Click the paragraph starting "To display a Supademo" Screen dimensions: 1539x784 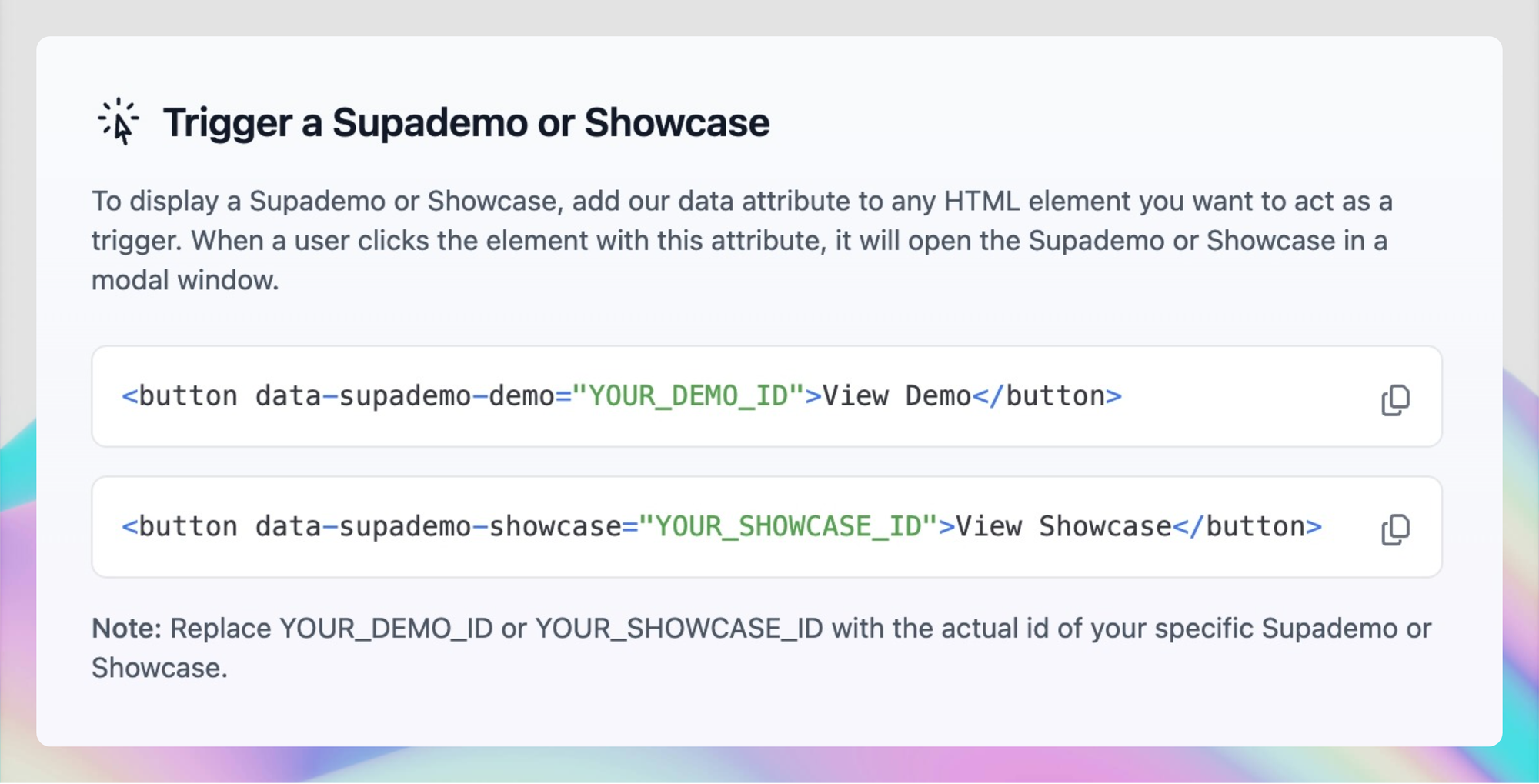point(742,241)
